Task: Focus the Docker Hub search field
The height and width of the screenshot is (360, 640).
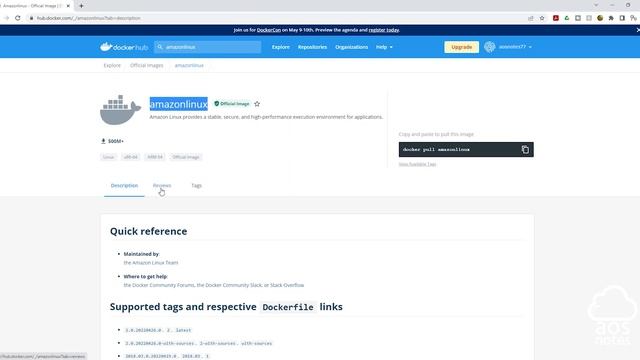Action: [208, 47]
